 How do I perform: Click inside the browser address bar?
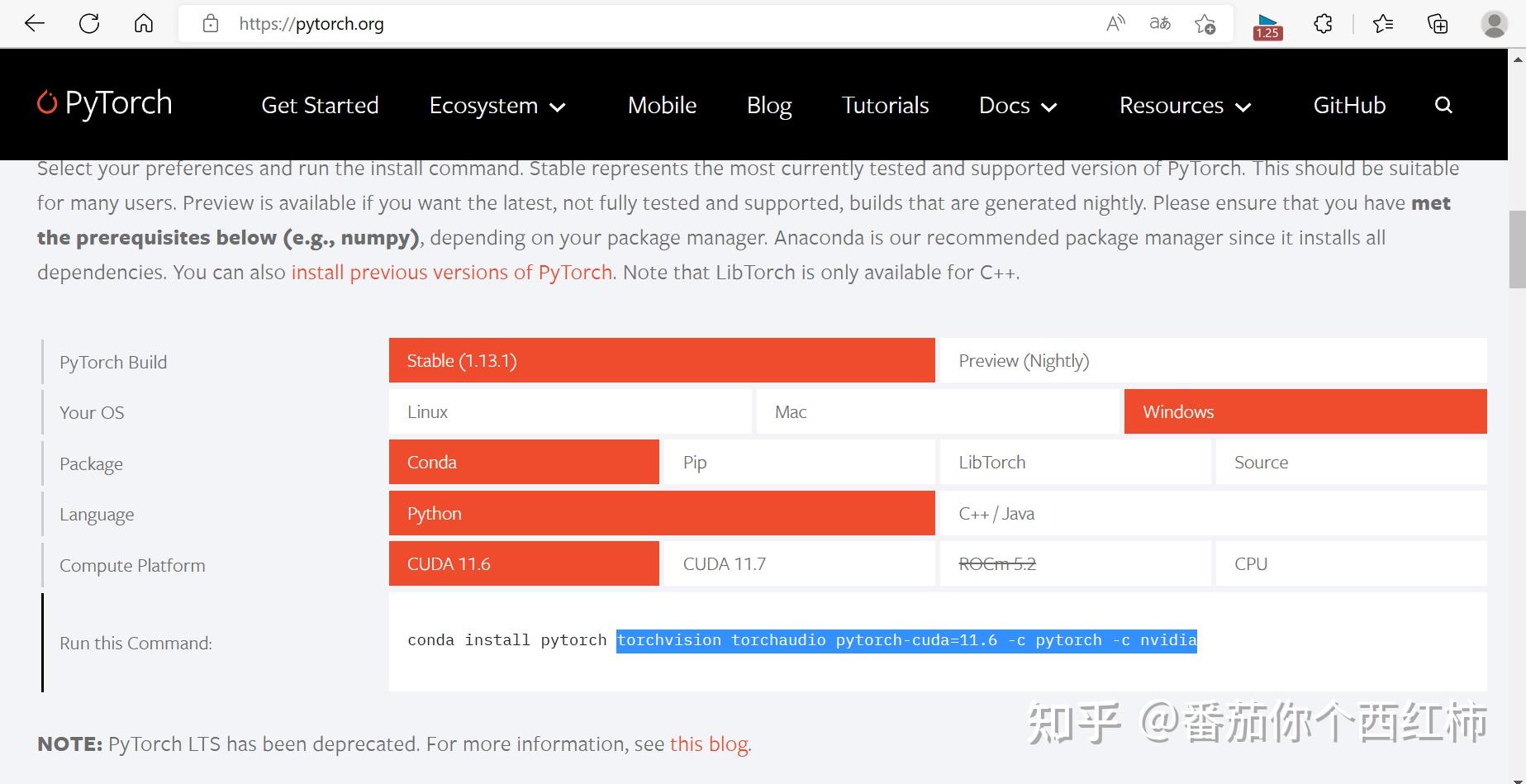[x=496, y=23]
